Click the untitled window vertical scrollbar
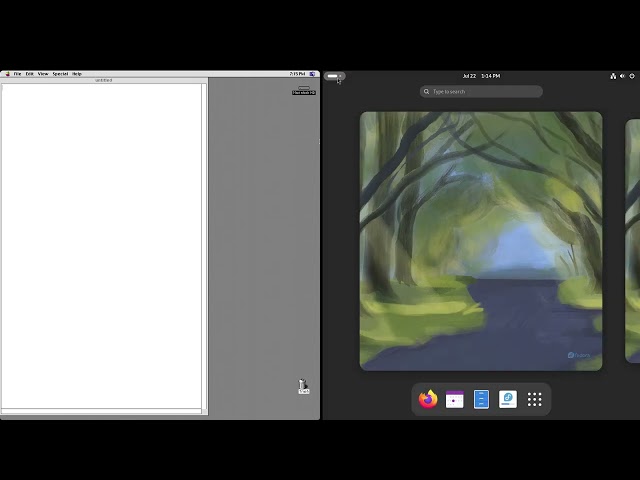The height and width of the screenshot is (480, 640). point(204,246)
